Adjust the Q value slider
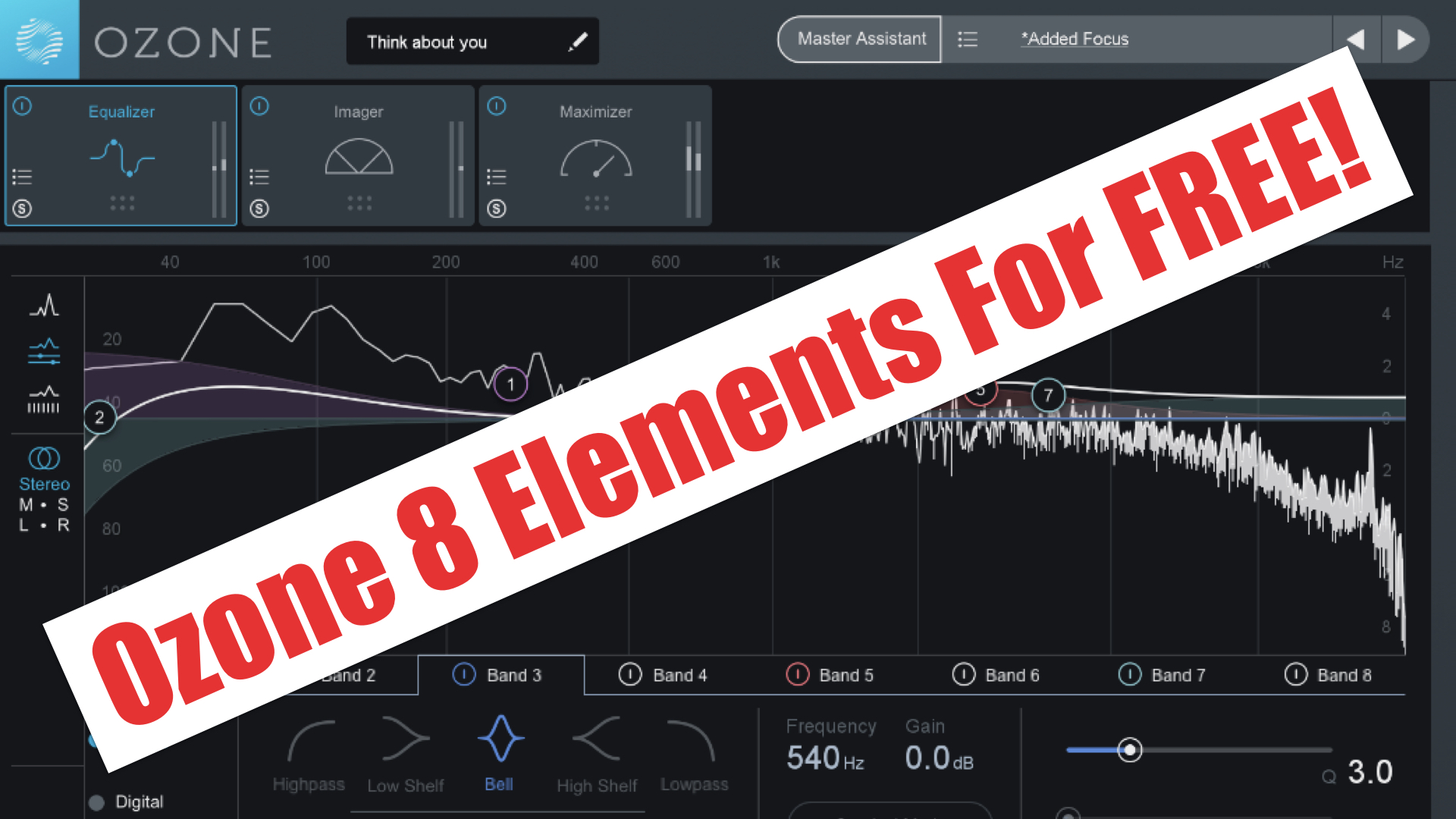The image size is (1456, 819). pyautogui.click(x=1129, y=749)
